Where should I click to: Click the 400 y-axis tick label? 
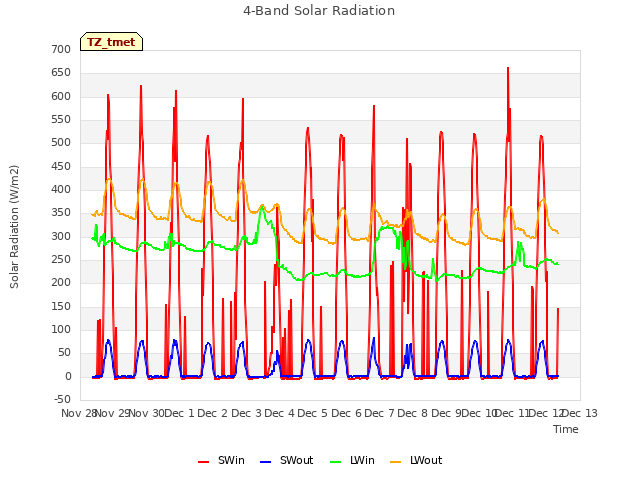pyautogui.click(x=61, y=190)
